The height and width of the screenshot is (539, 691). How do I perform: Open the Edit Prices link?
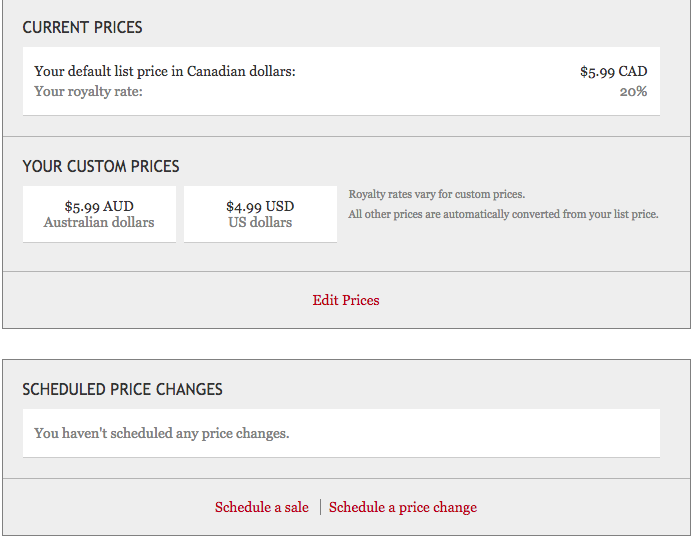coord(346,300)
